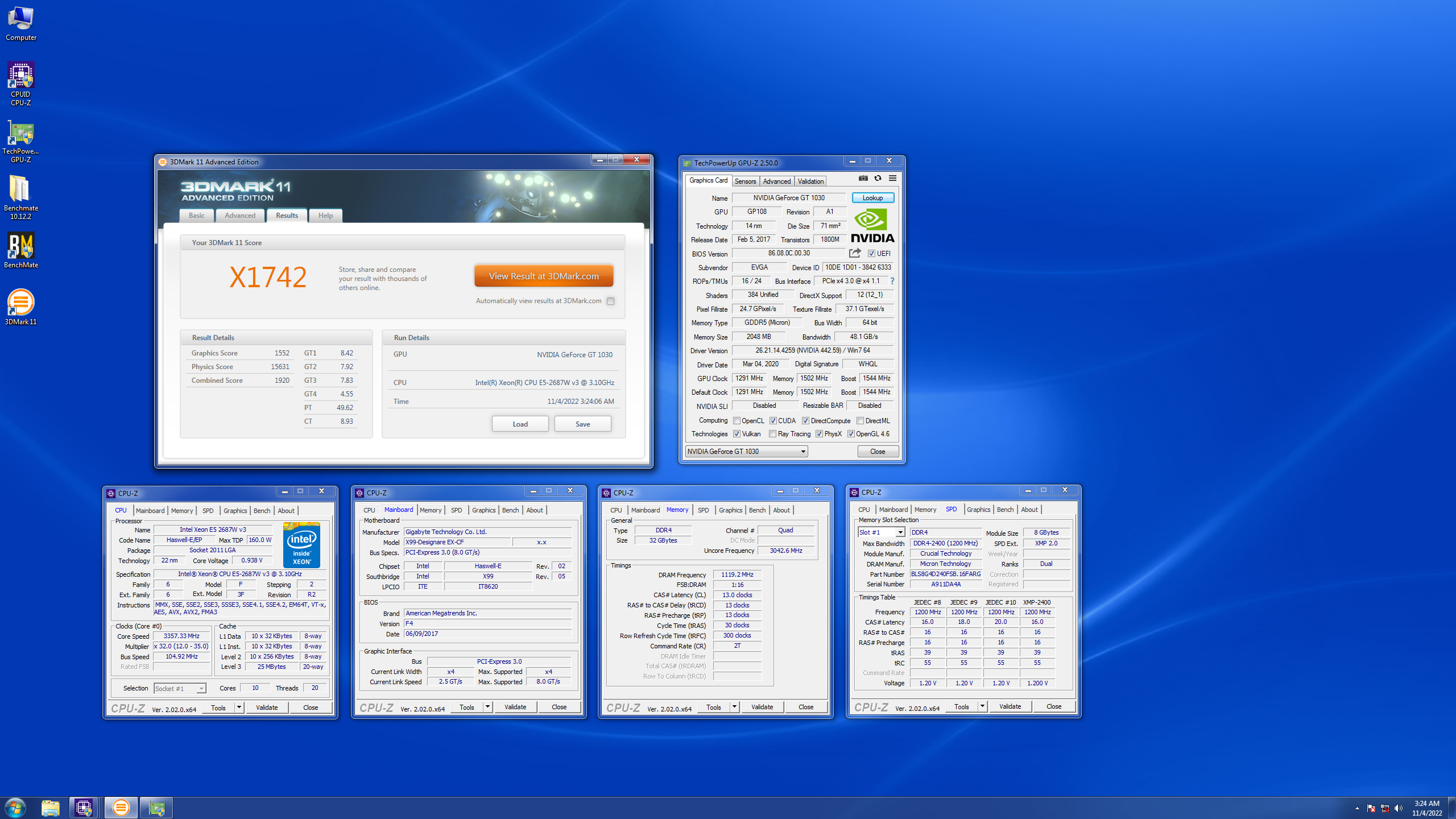Switch to the Sensors tab in GPU-Z

point(745,181)
